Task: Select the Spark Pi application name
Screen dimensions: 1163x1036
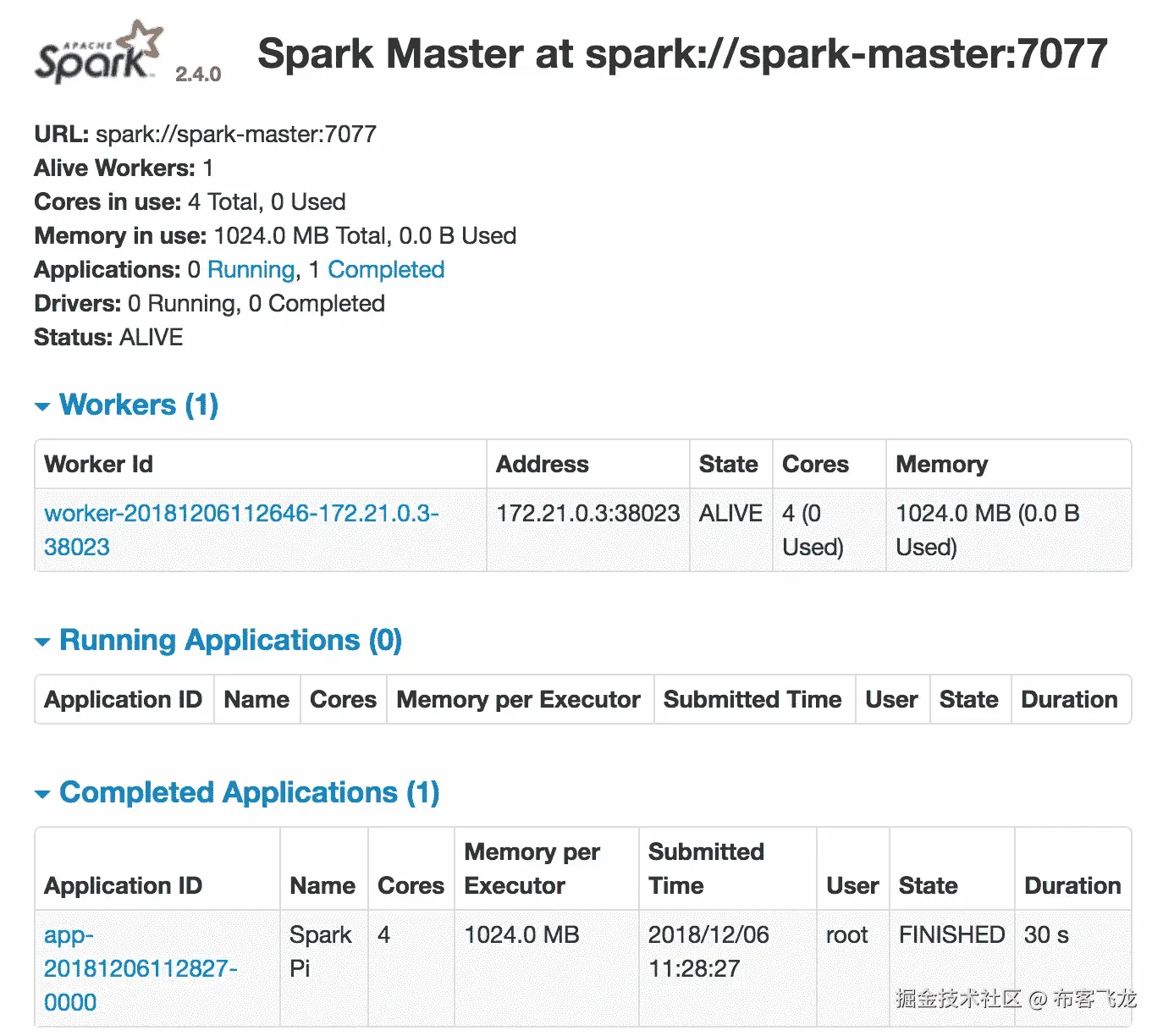Action: pyautogui.click(x=320, y=951)
